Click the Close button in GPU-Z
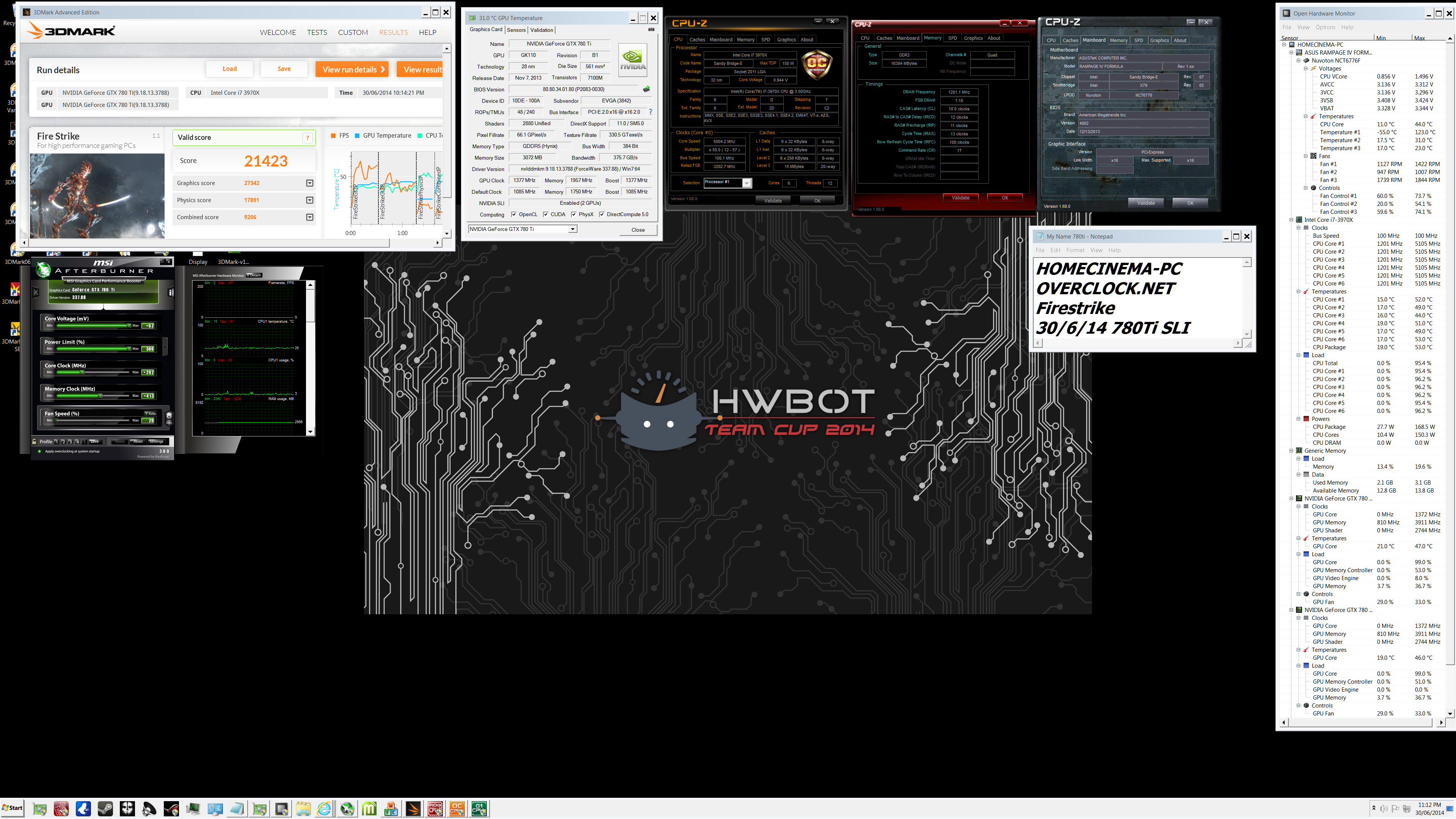 pos(637,229)
